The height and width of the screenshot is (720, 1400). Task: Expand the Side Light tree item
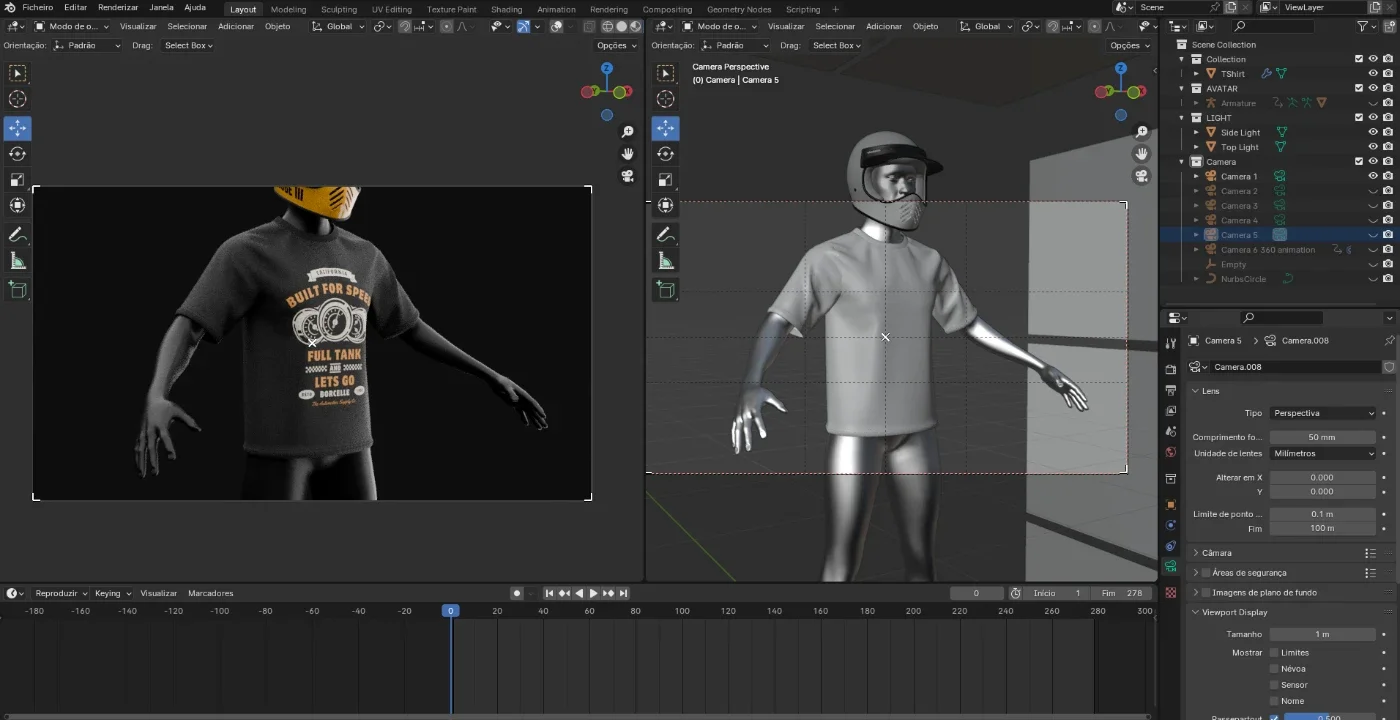click(1196, 132)
